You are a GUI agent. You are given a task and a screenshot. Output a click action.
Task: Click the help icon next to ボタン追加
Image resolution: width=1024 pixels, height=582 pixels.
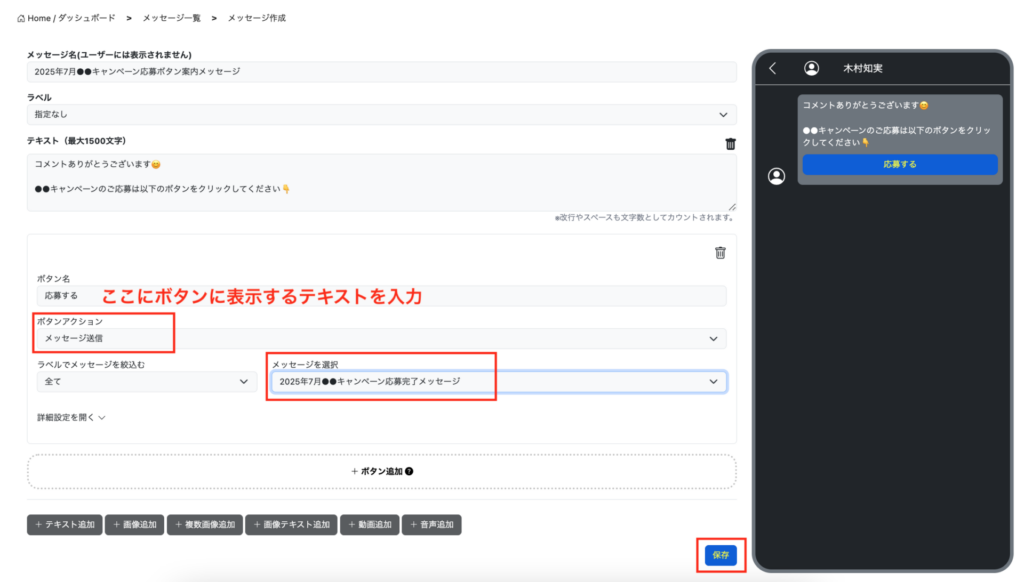(x=409, y=472)
